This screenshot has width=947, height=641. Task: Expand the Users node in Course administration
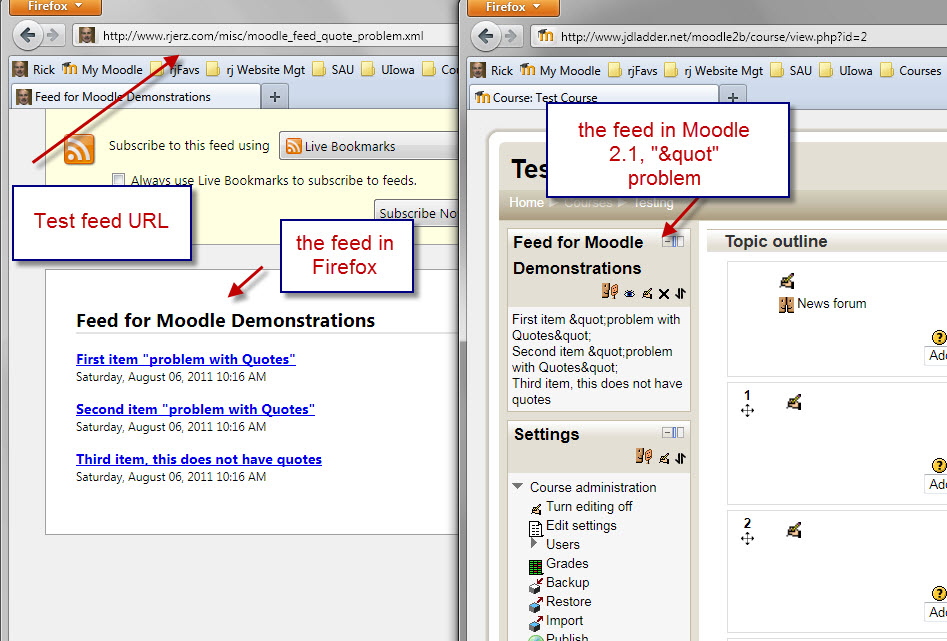tap(534, 543)
